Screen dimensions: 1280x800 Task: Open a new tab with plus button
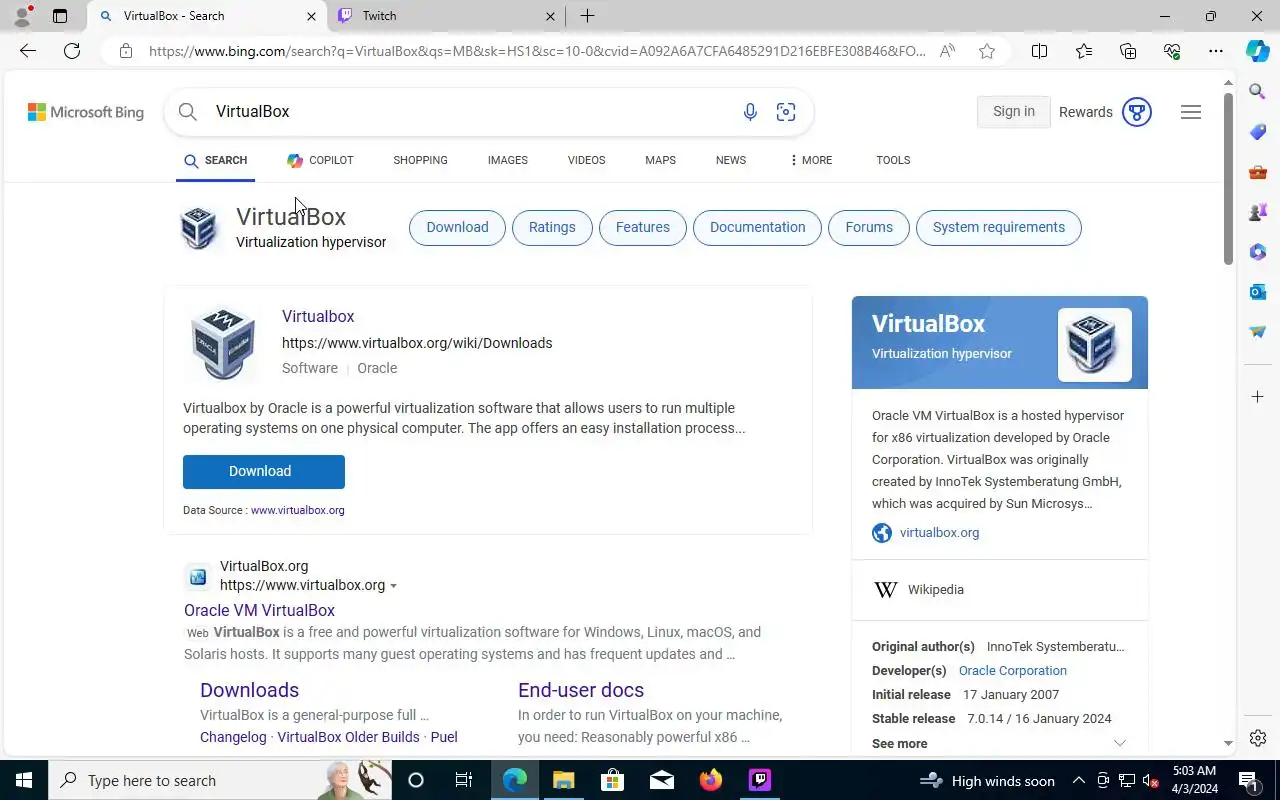click(x=587, y=16)
